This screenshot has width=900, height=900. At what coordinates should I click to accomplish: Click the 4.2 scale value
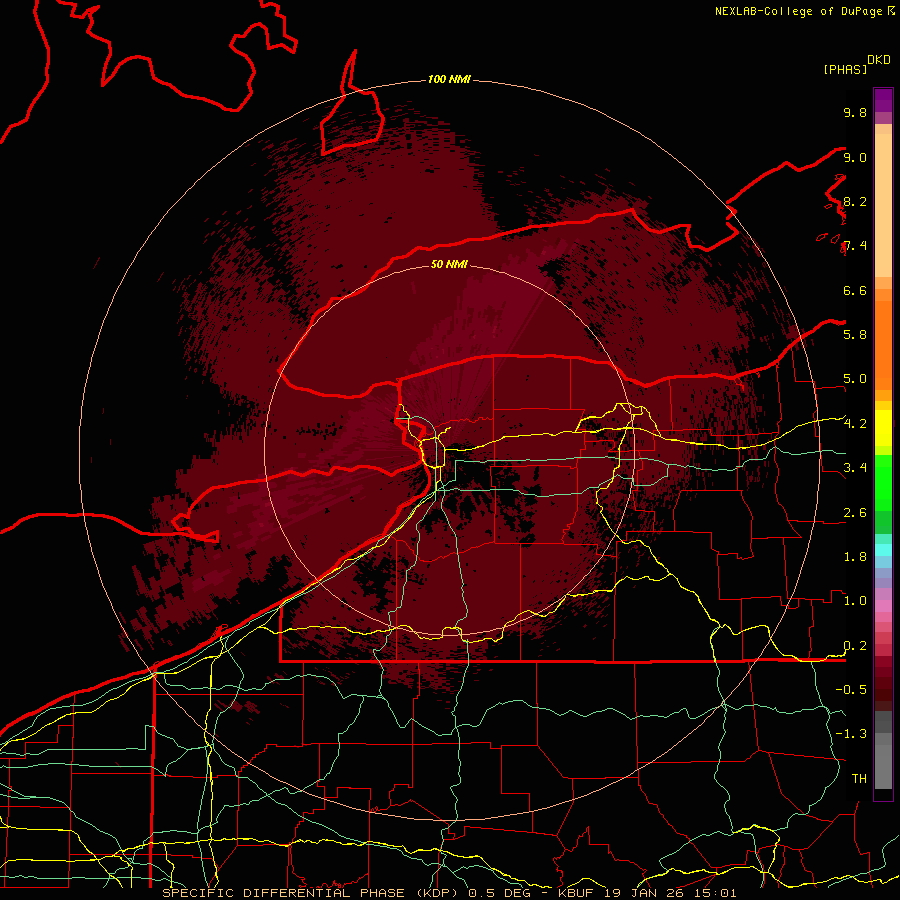point(855,424)
